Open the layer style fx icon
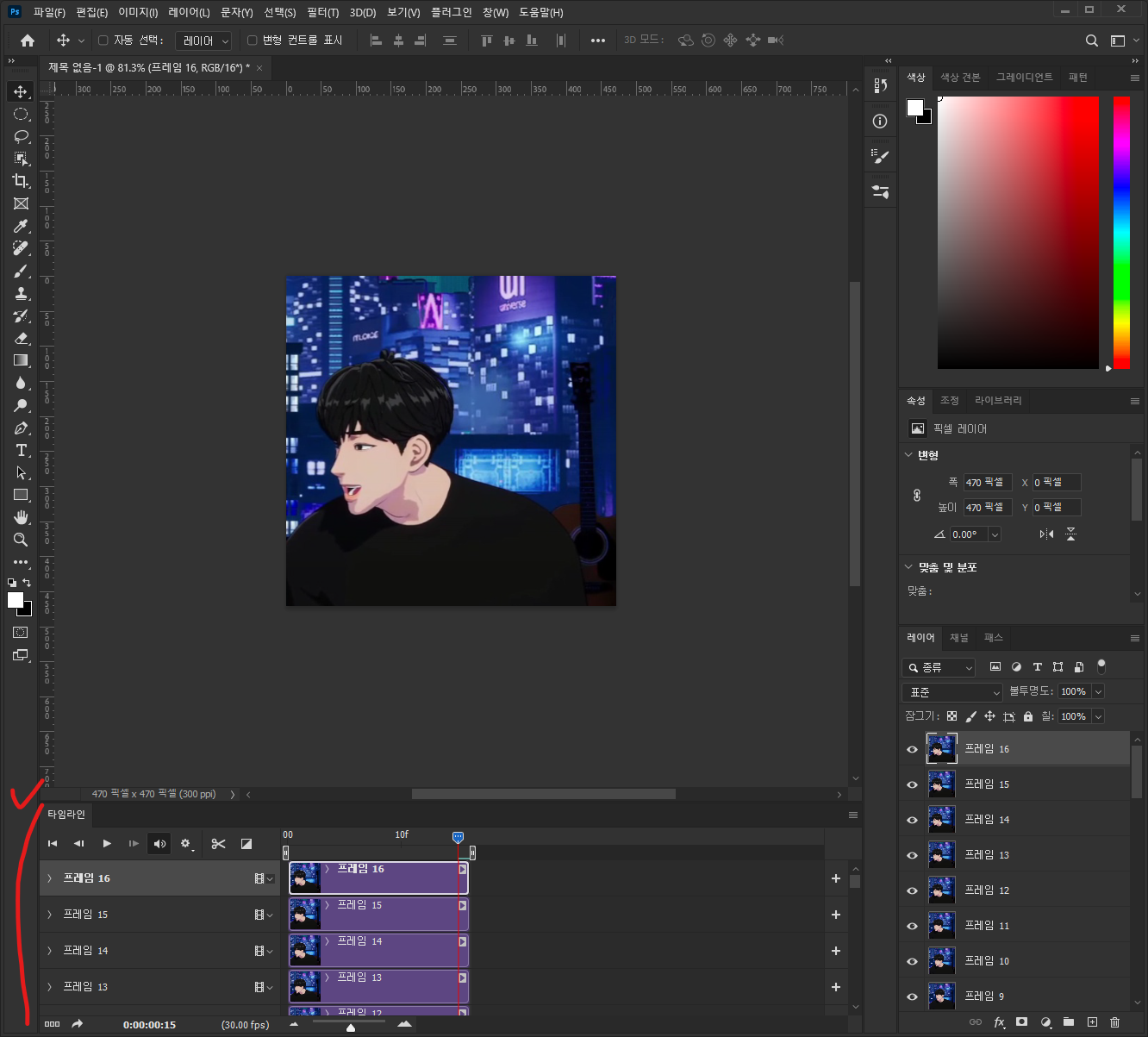The image size is (1148, 1037). tap(999, 1021)
